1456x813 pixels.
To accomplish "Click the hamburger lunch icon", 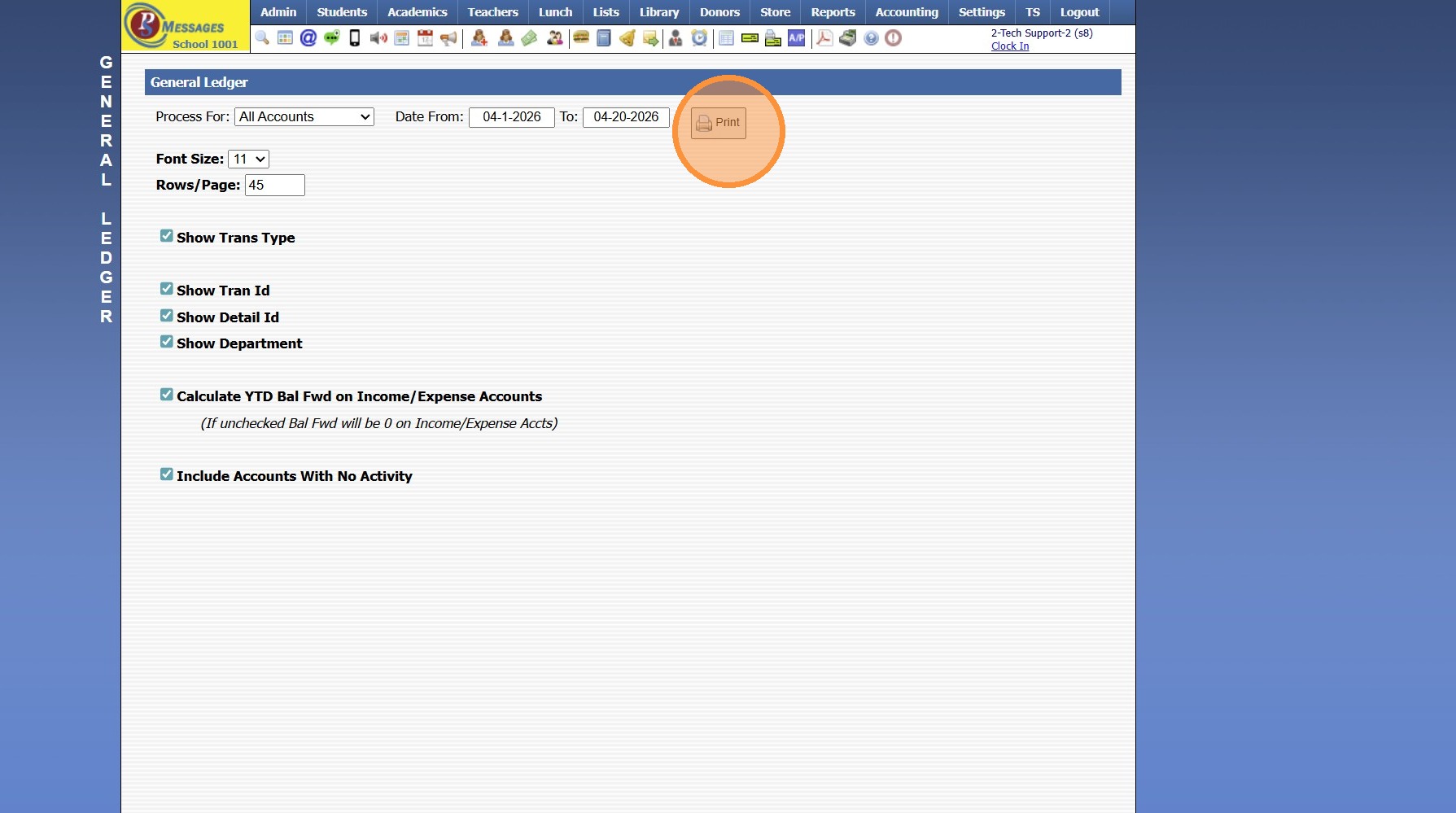I will 581,38.
